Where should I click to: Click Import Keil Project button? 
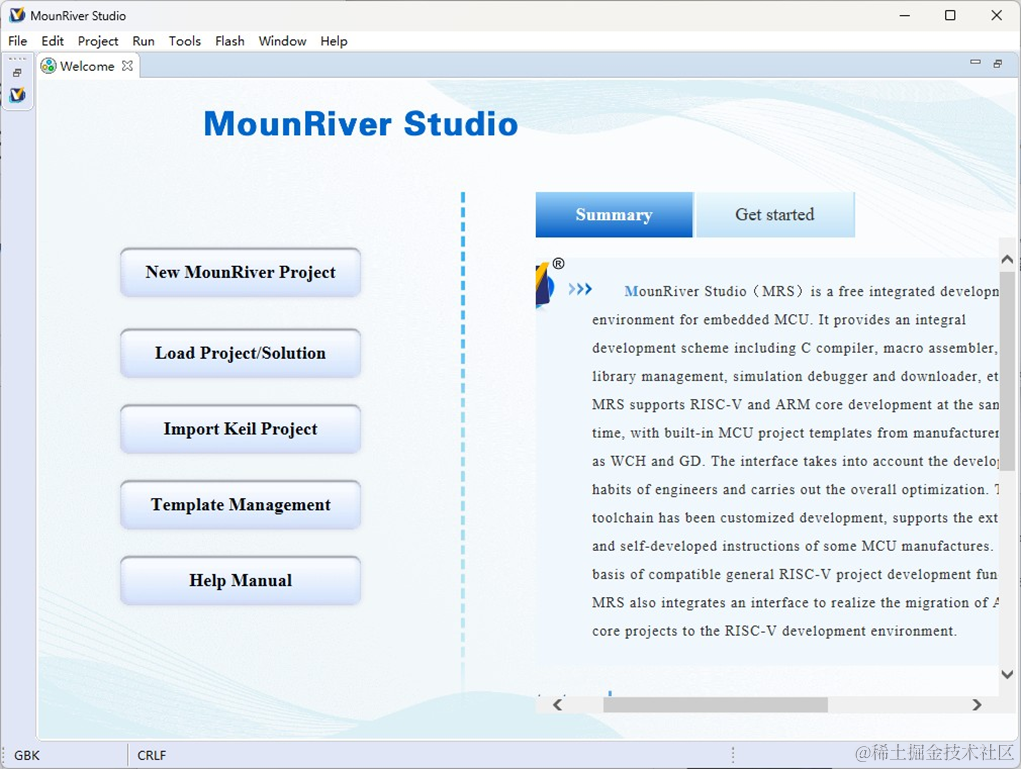[x=240, y=428]
